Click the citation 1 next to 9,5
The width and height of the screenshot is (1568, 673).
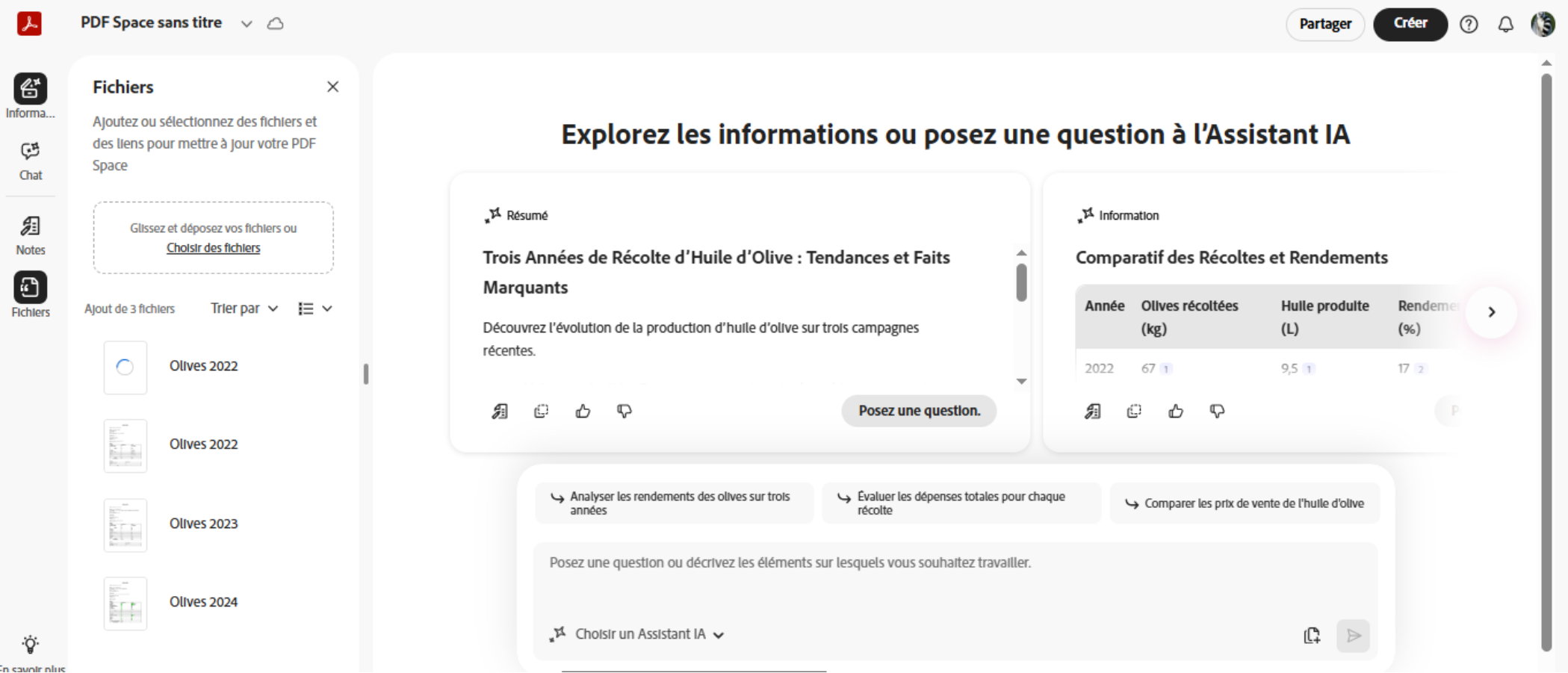click(x=1309, y=369)
